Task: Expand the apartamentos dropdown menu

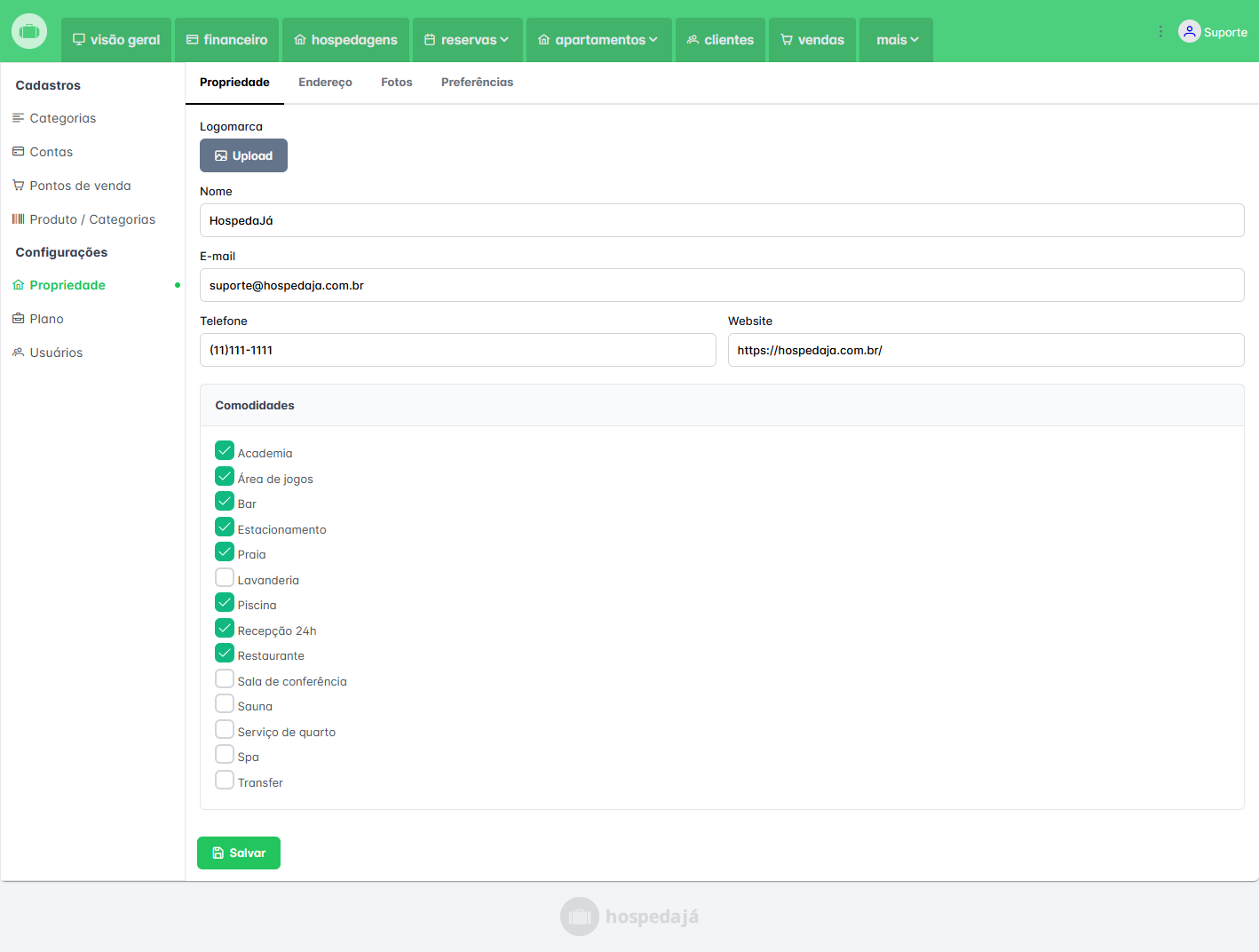Action: click(599, 40)
